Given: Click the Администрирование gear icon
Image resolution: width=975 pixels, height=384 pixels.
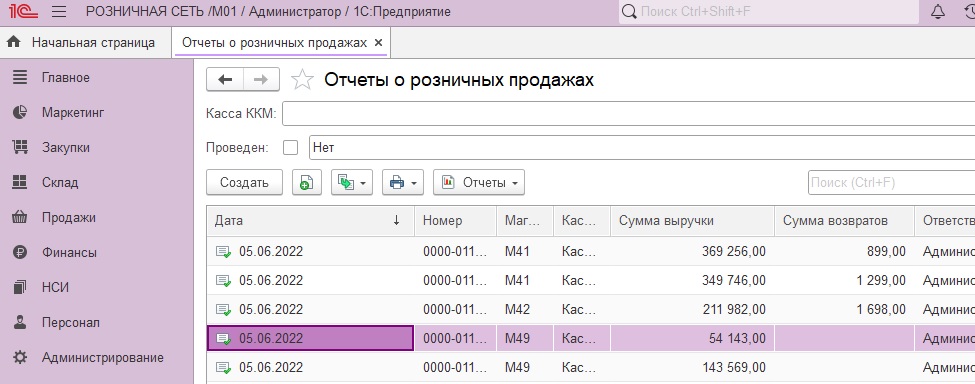Looking at the screenshot, I should point(21,357).
